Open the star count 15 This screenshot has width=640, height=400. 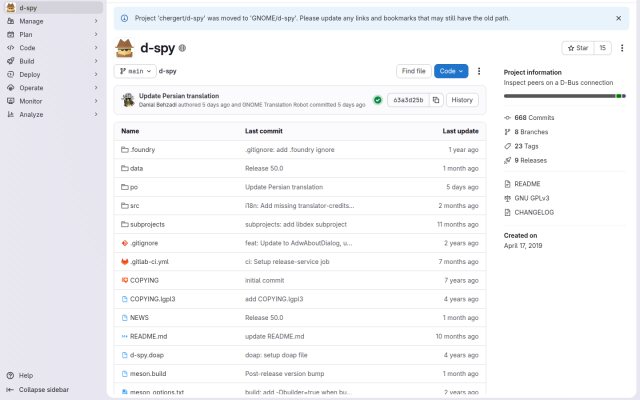coord(602,48)
